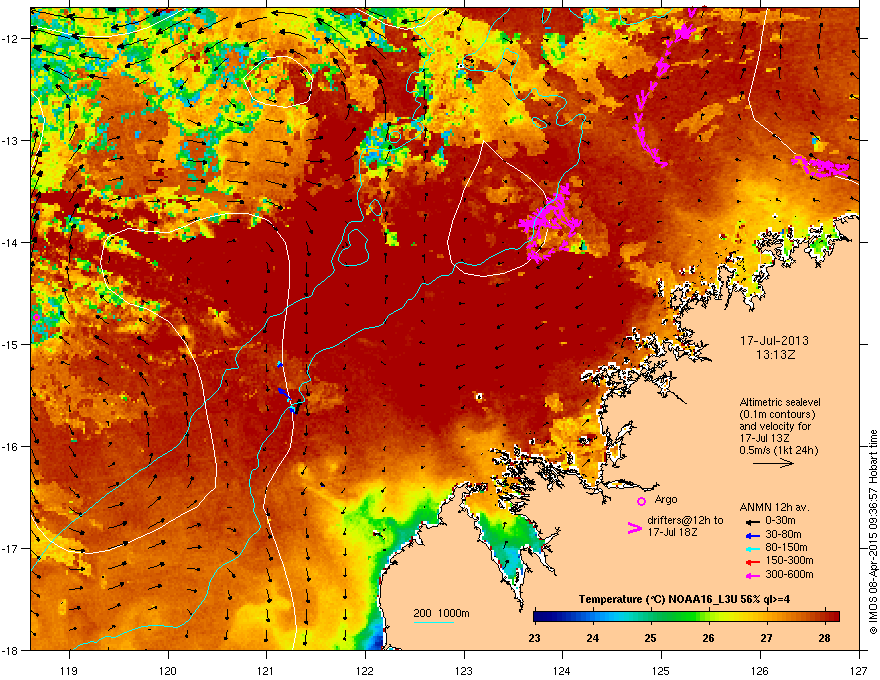
Task: Click the 'drifters@12h to' legend text
Action: coord(685,520)
